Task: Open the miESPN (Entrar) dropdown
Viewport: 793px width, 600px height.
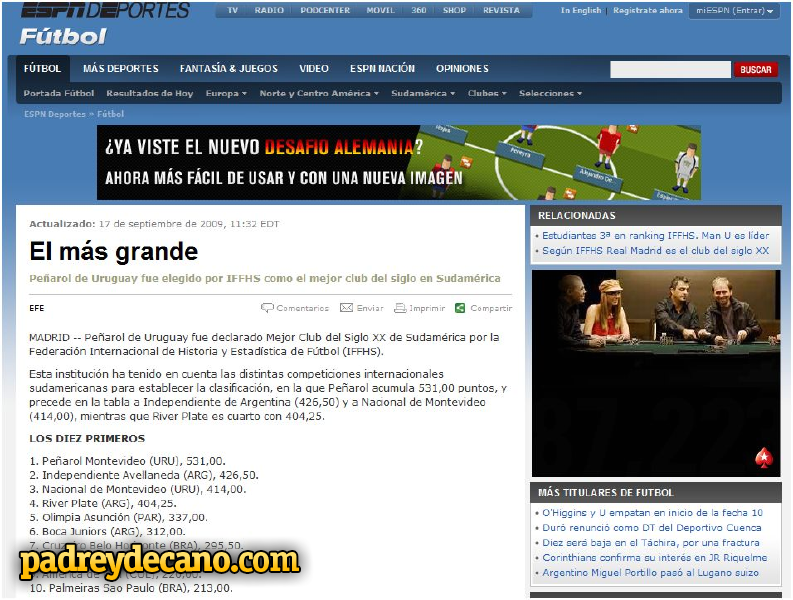Action: coord(735,10)
